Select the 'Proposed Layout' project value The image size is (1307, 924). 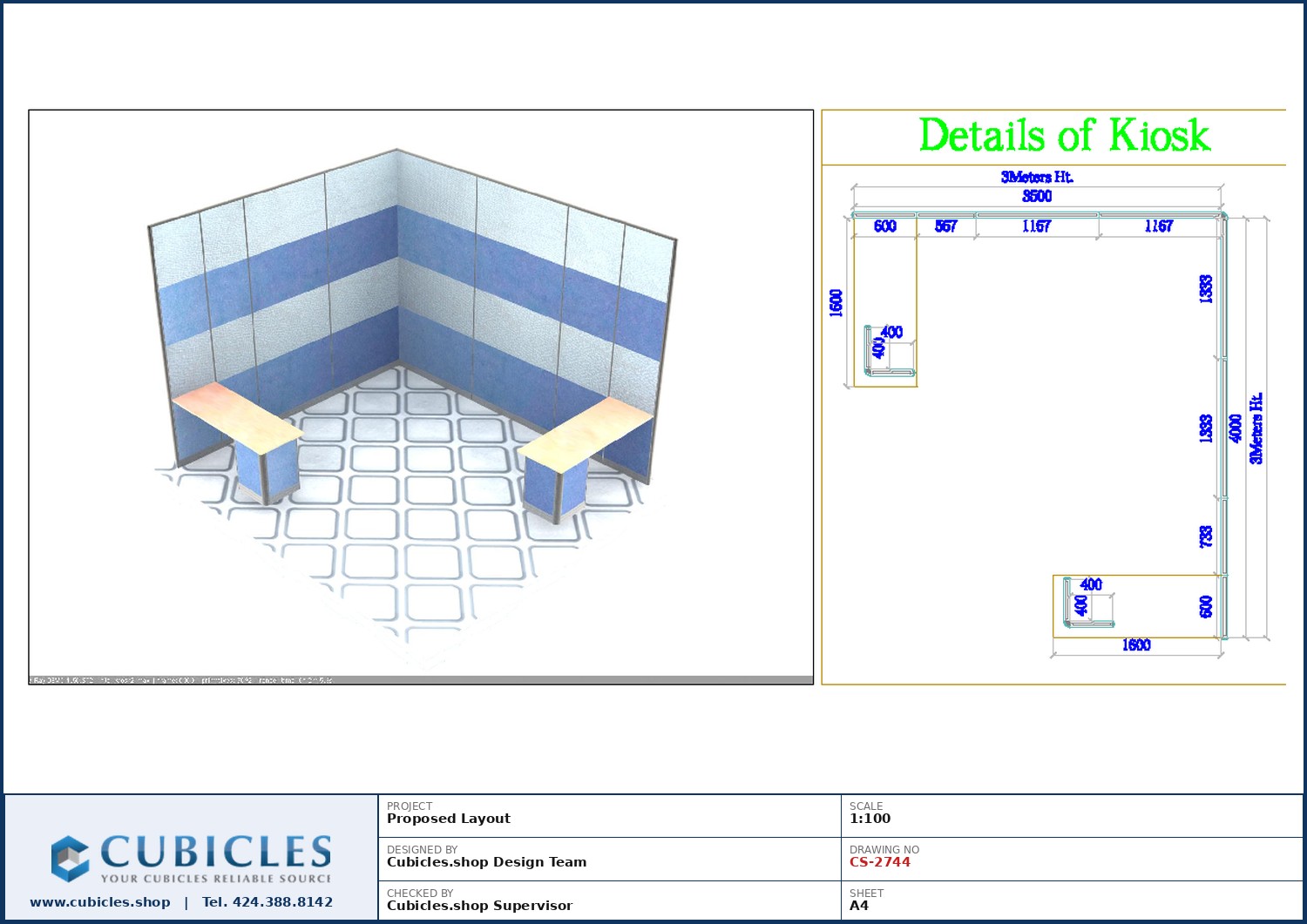[449, 819]
